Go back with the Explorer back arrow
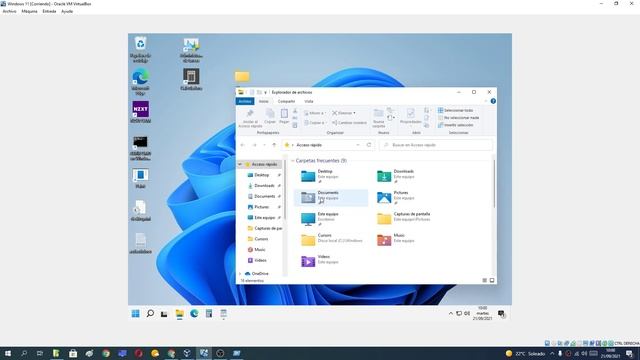Screen dimensions: 640x360 [242, 145]
